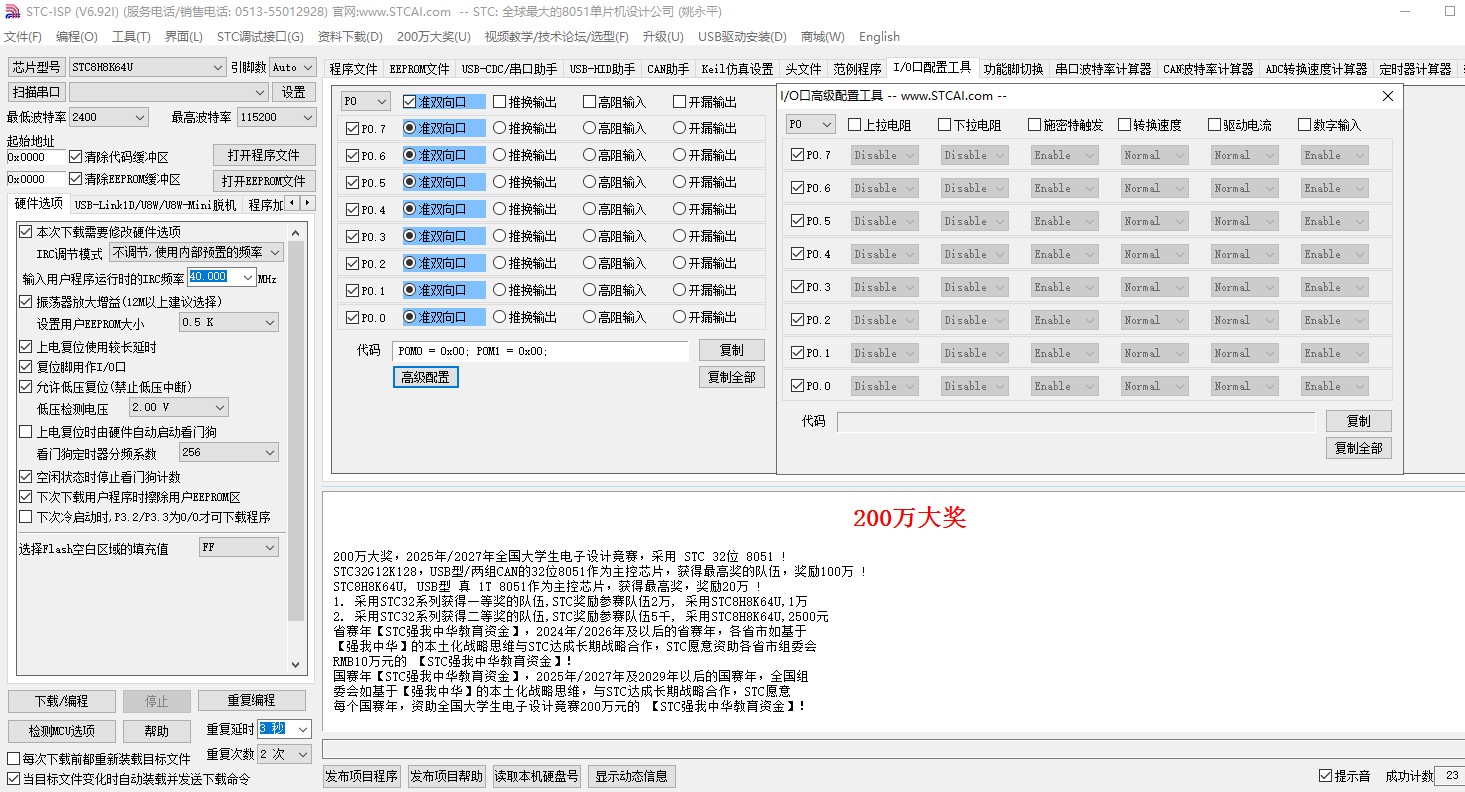Click the 串口 port selection combo box
Image resolution: width=1465 pixels, height=792 pixels.
click(x=169, y=92)
